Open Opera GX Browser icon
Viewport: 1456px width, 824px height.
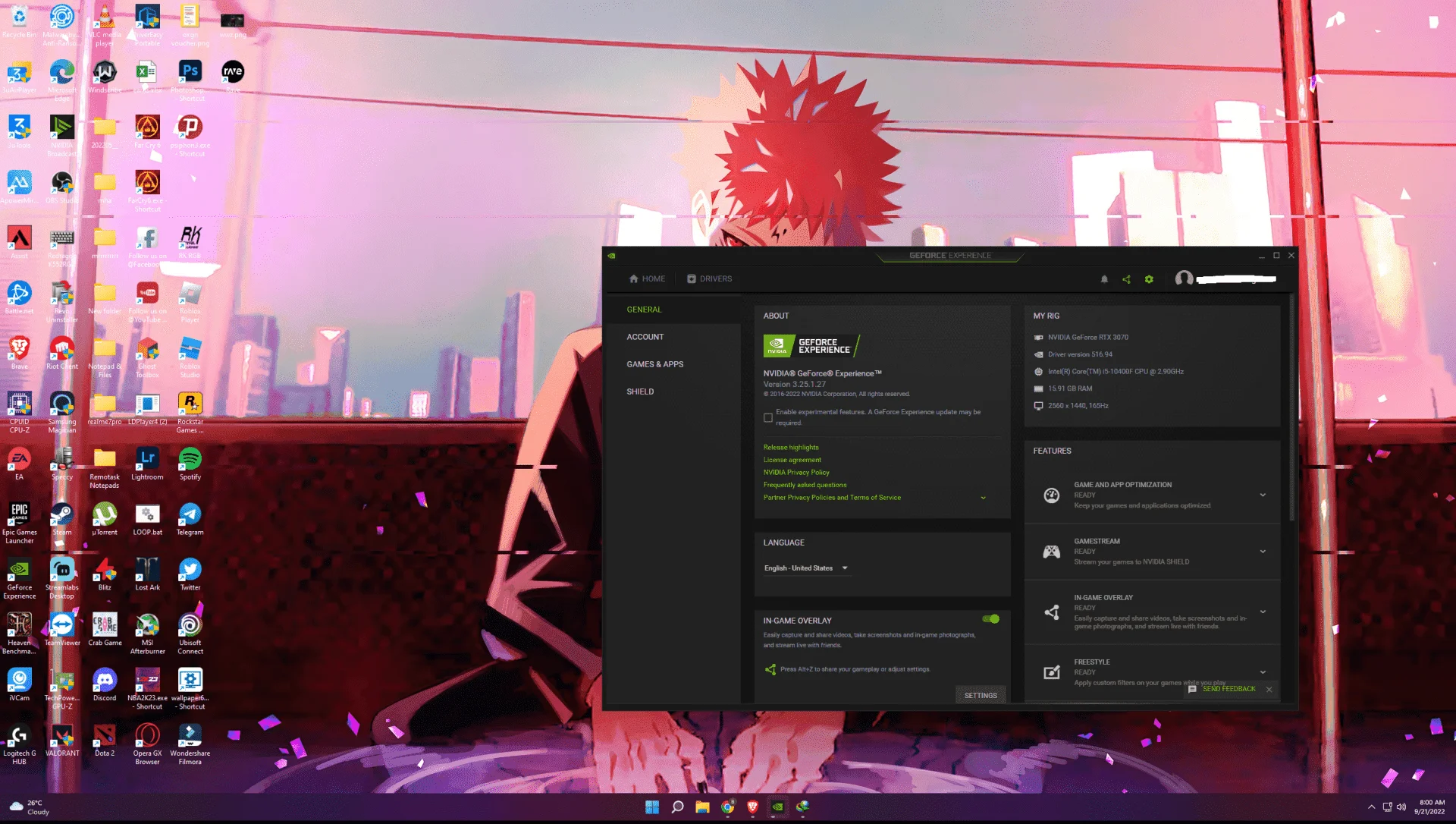[147, 744]
